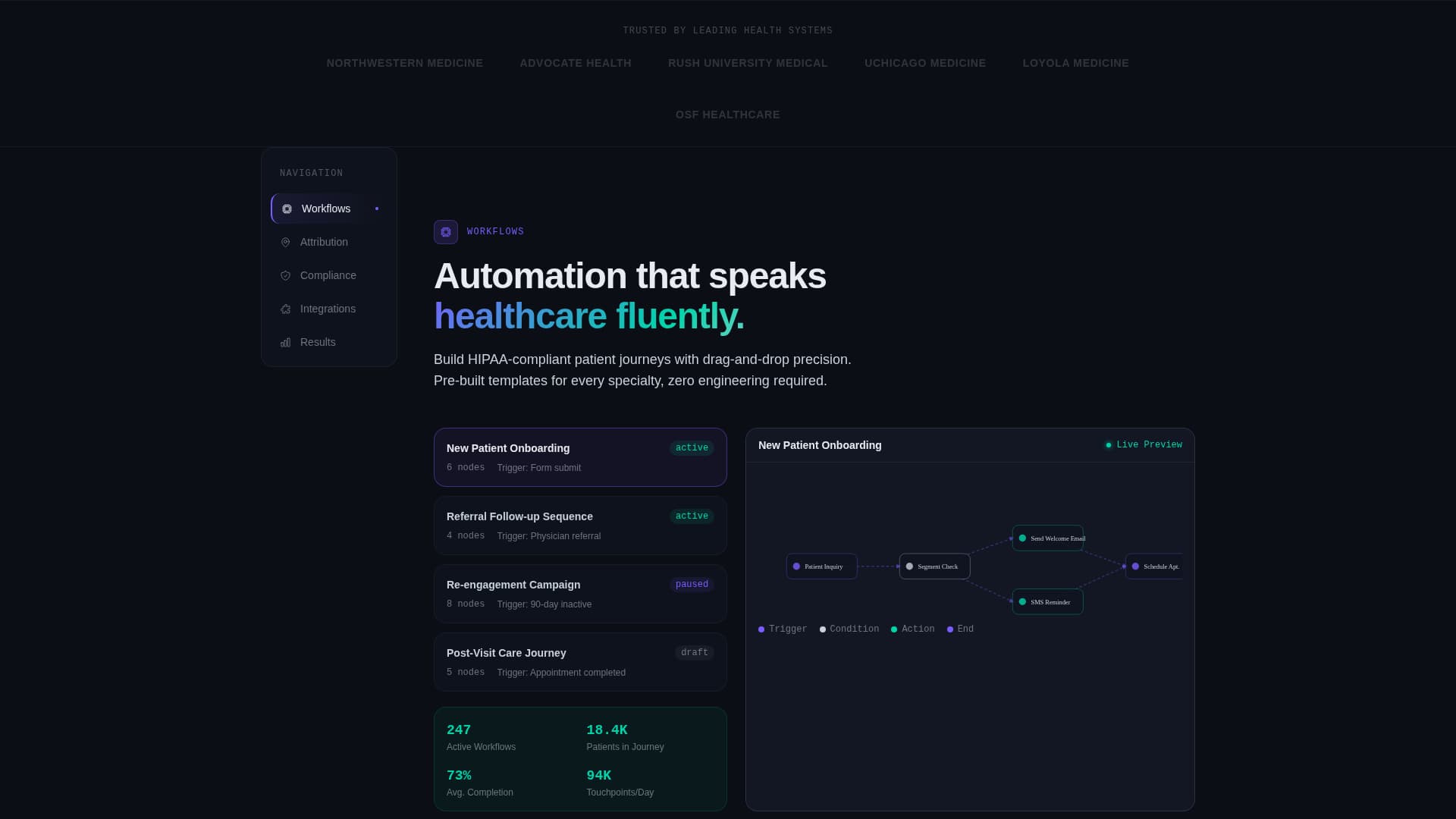Select the Results bar-chart icon
The image size is (1456, 819).
tap(285, 342)
